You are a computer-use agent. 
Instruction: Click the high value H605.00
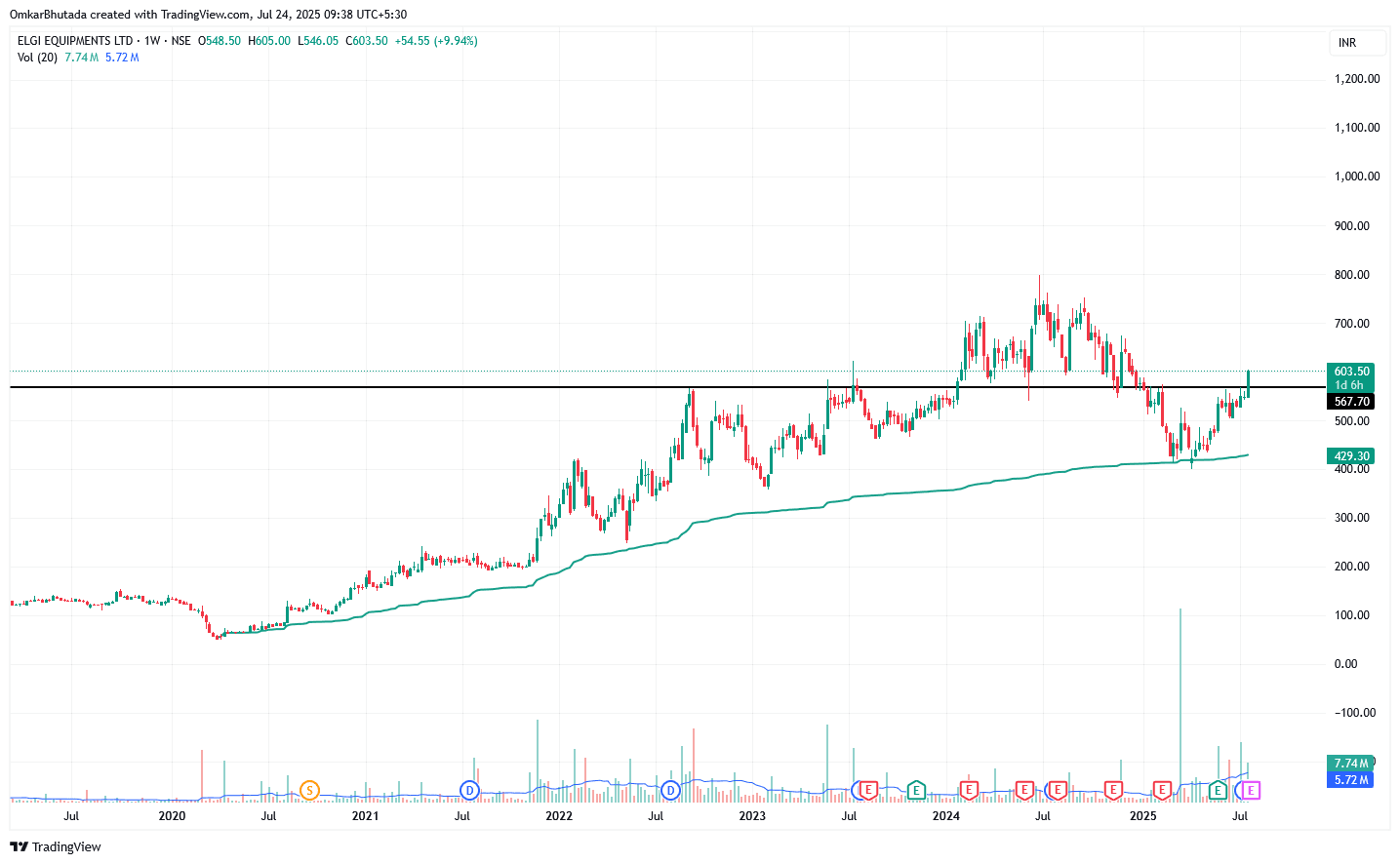tap(269, 41)
